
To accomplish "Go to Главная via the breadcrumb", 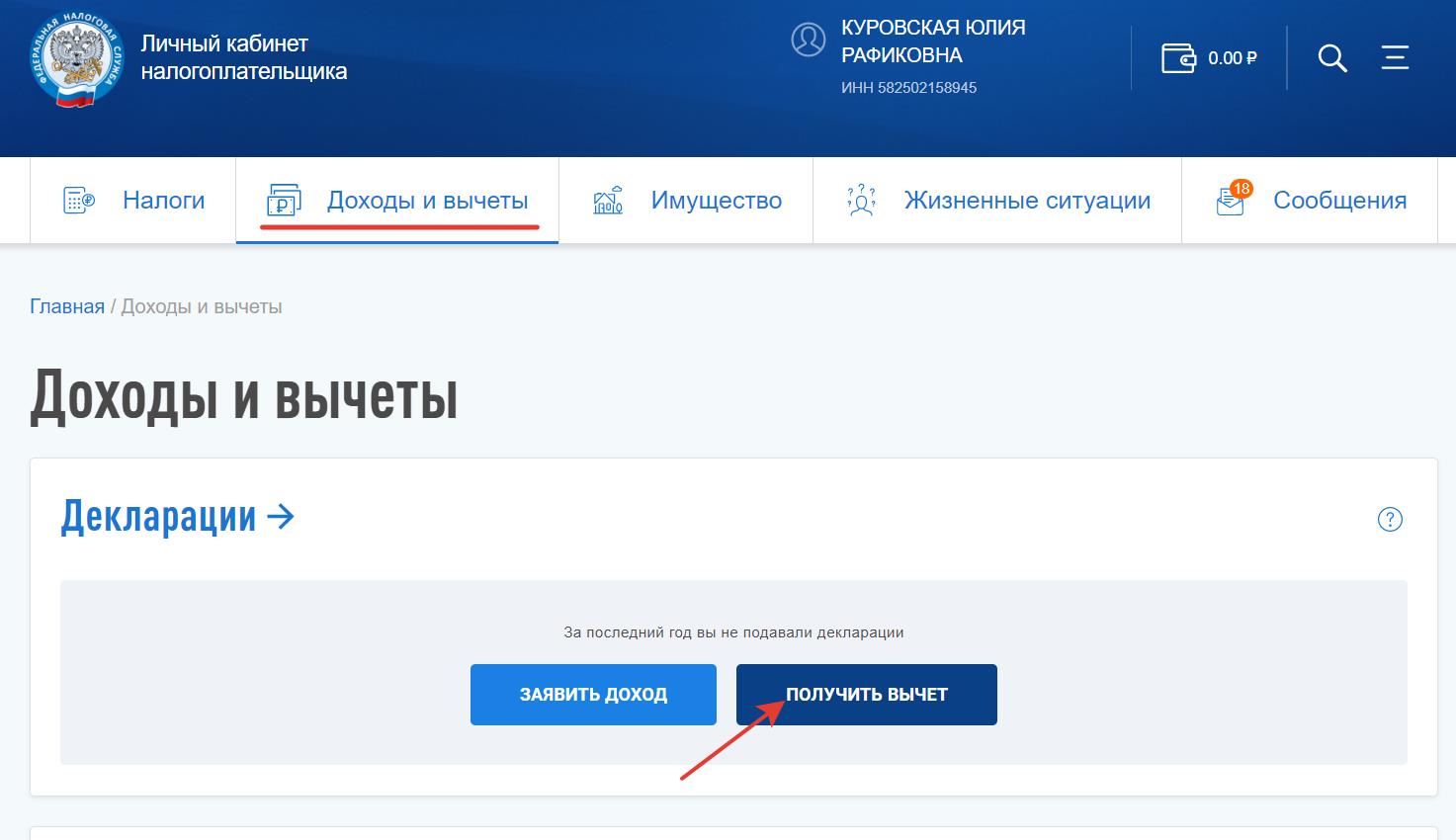I will pos(67,306).
